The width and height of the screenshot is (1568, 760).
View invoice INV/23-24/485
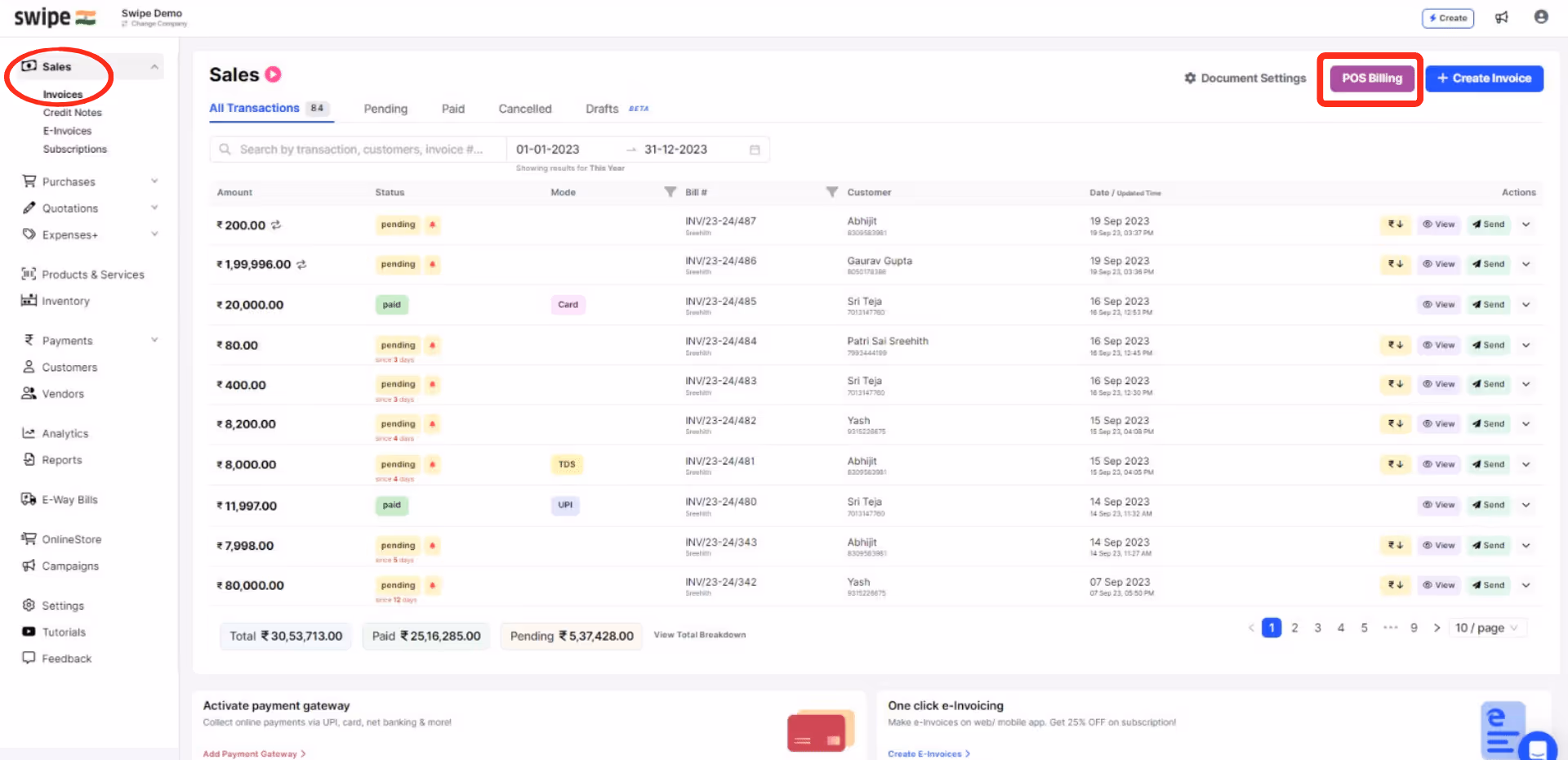point(1438,305)
